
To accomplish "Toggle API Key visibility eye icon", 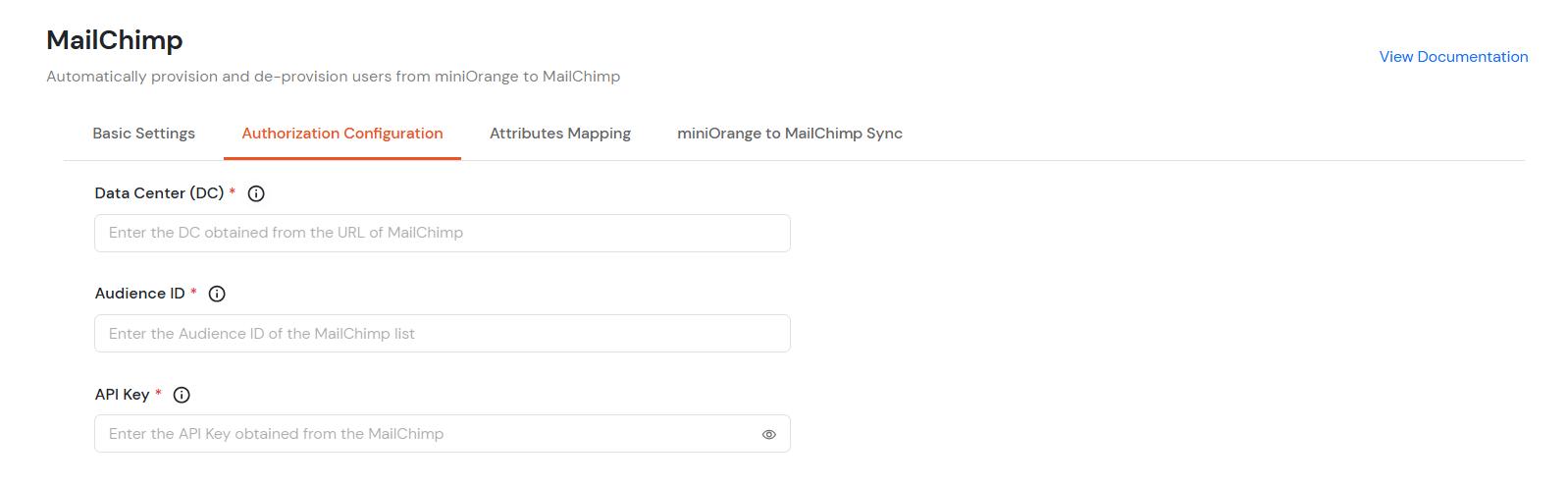I will tap(769, 434).
